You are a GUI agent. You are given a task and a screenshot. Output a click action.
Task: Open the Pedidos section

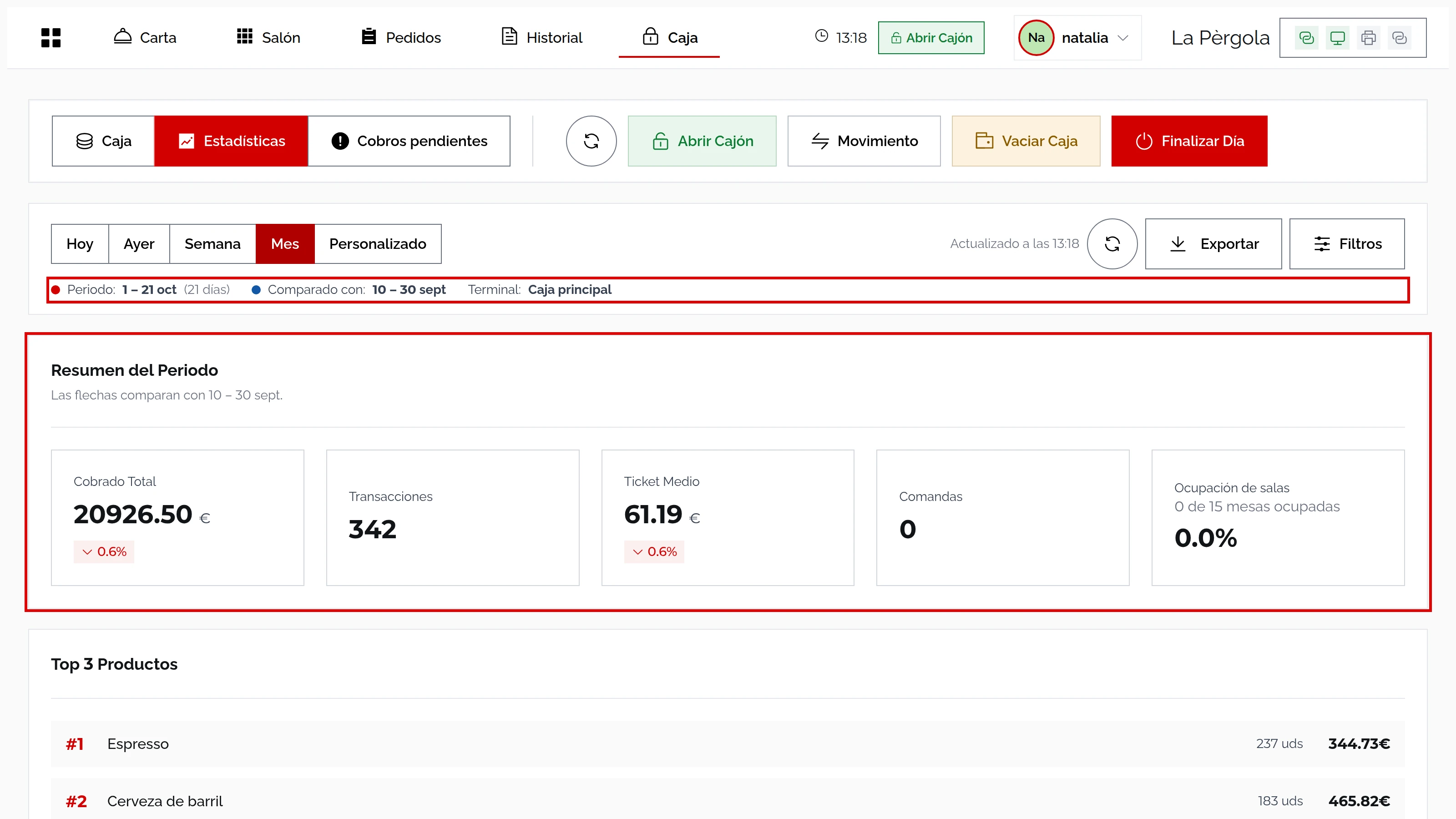coord(401,38)
